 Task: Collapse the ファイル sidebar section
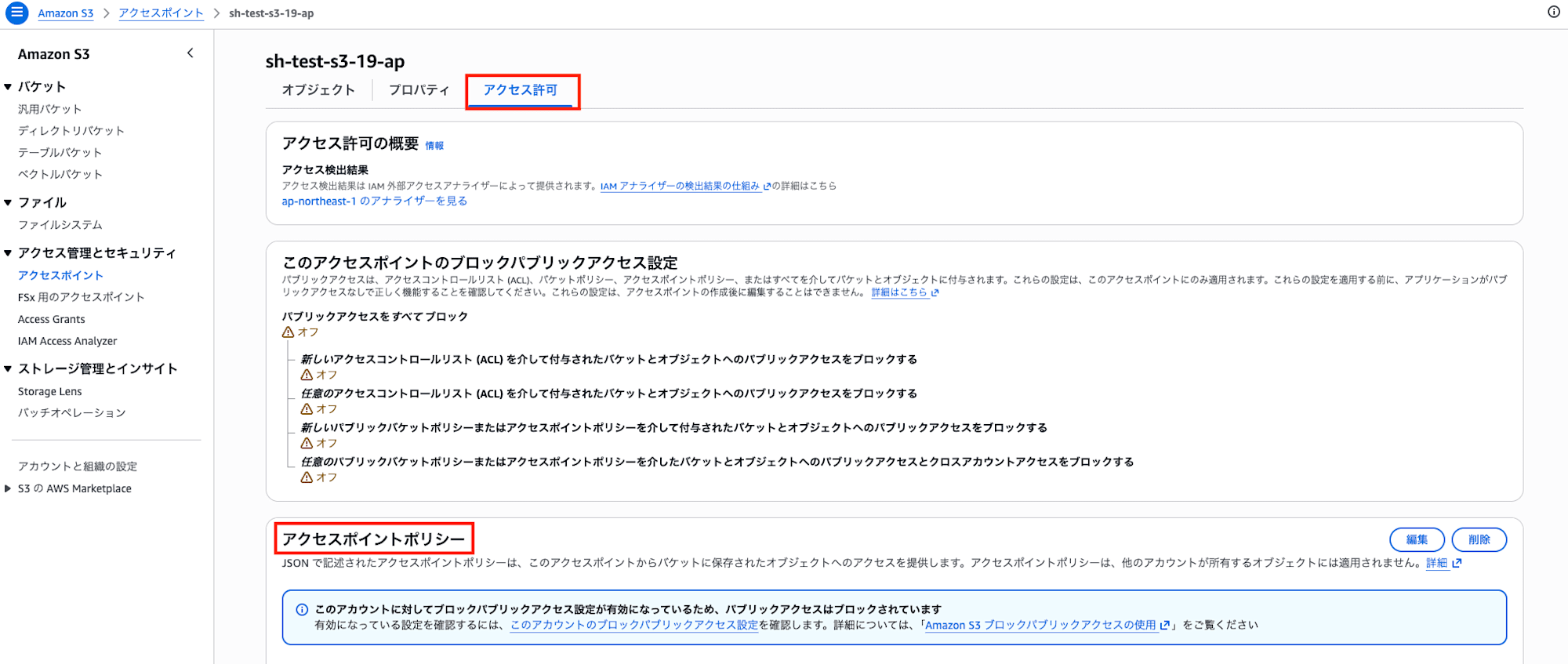pyautogui.click(x=8, y=203)
